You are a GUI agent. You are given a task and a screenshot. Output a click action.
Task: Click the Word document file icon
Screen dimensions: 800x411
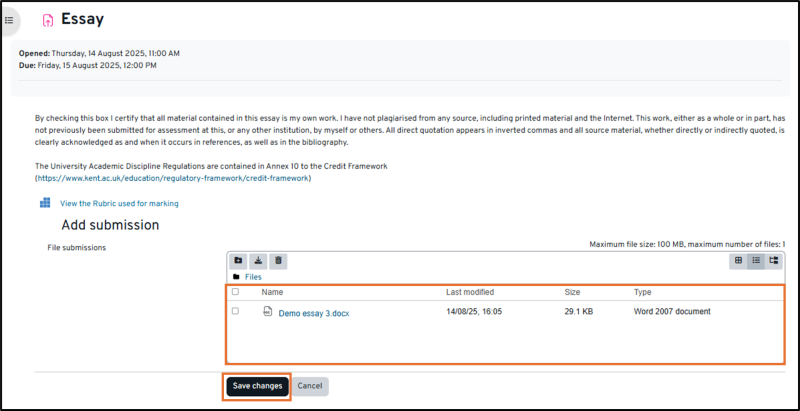coord(267,312)
